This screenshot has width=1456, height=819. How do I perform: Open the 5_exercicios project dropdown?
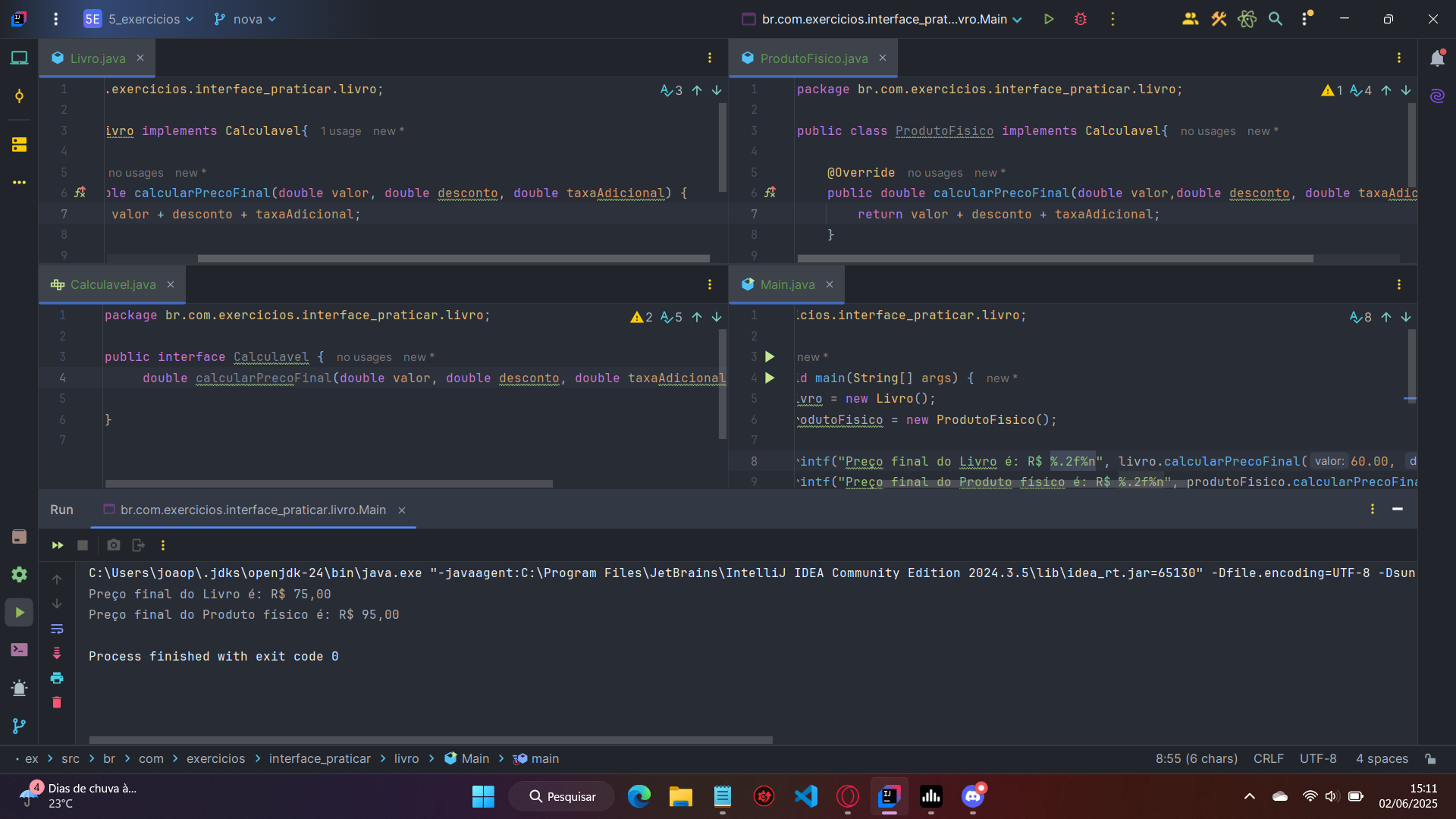pos(139,19)
